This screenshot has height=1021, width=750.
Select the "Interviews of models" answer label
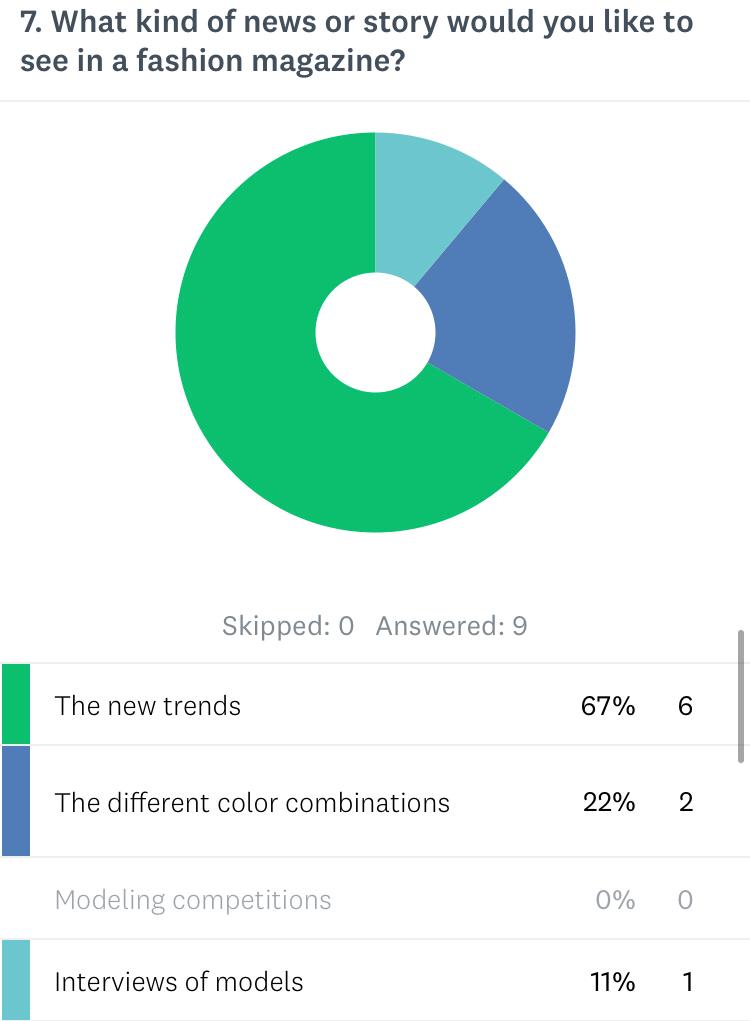[179, 982]
